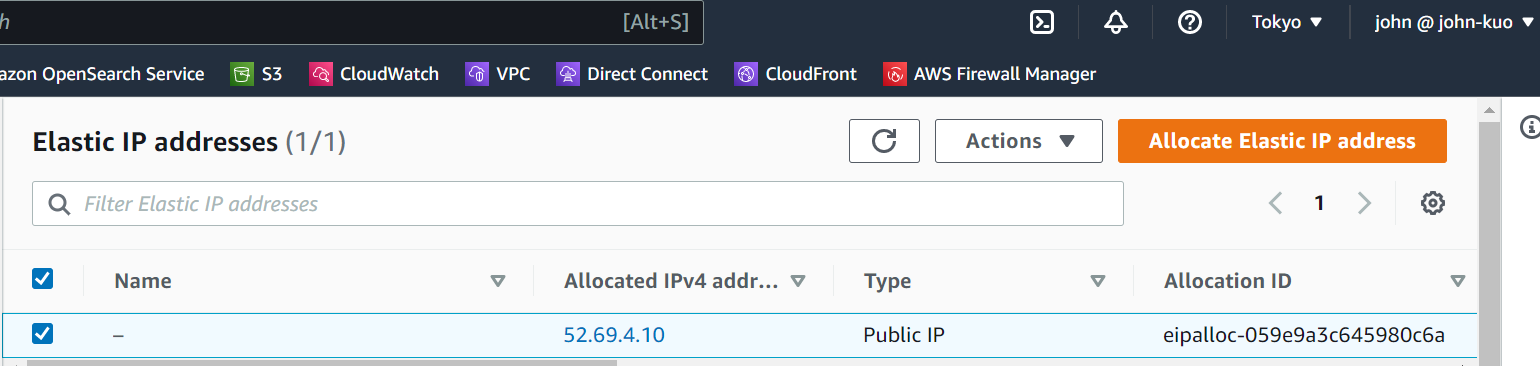Viewport: 1540px width, 366px height.
Task: Open the notifications bell
Action: click(x=1116, y=22)
